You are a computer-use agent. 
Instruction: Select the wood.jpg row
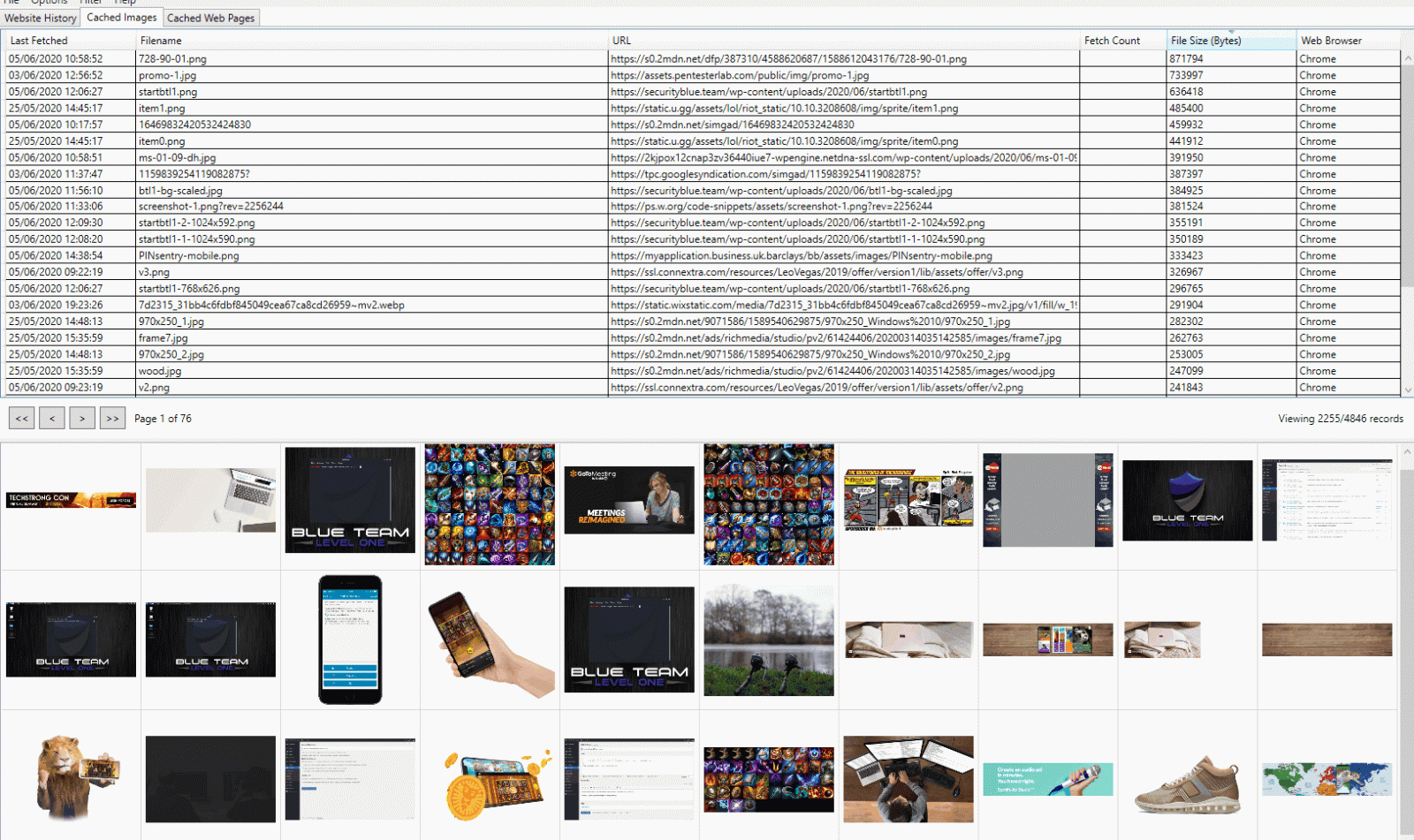tap(703, 371)
